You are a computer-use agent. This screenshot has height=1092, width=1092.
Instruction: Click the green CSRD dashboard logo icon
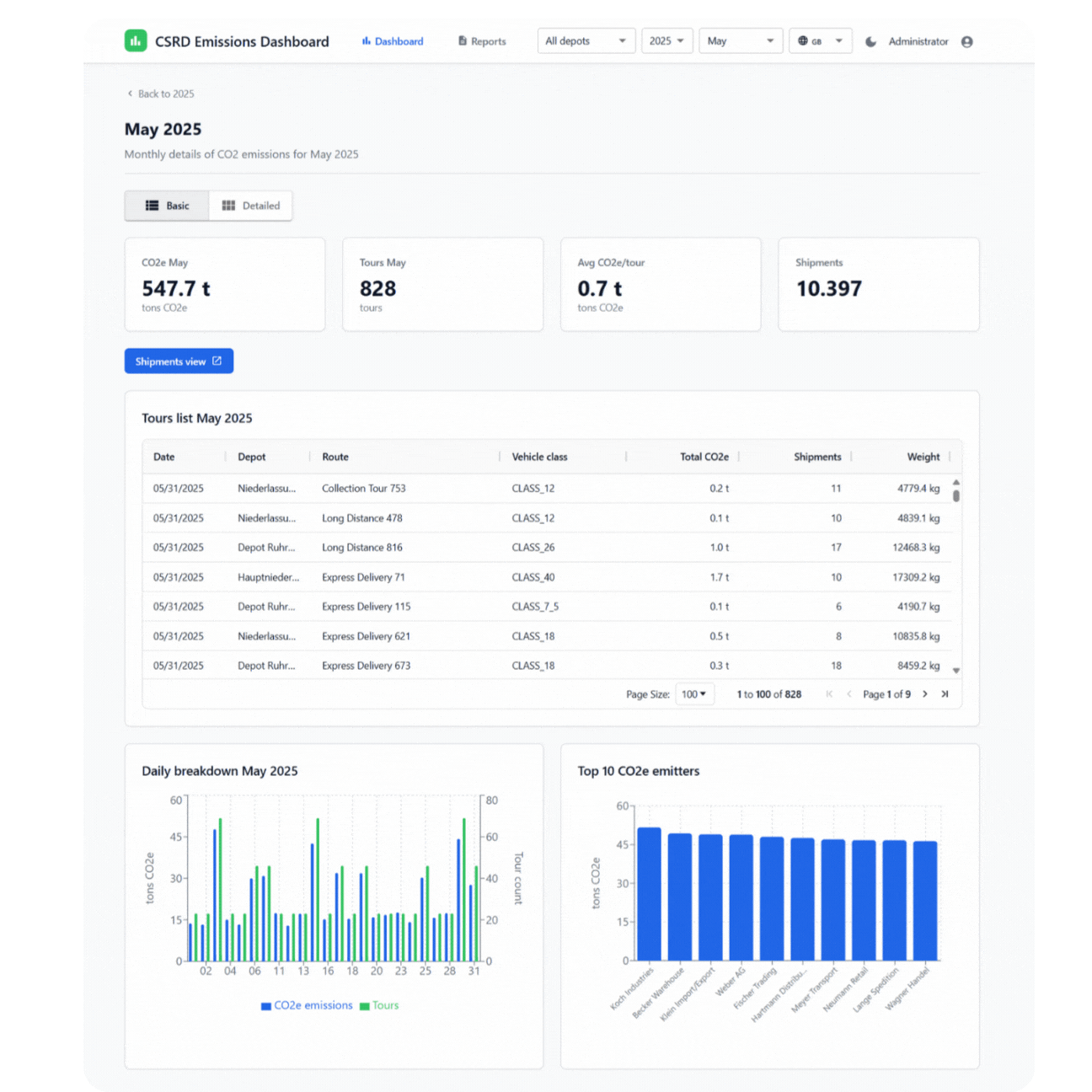[x=136, y=41]
